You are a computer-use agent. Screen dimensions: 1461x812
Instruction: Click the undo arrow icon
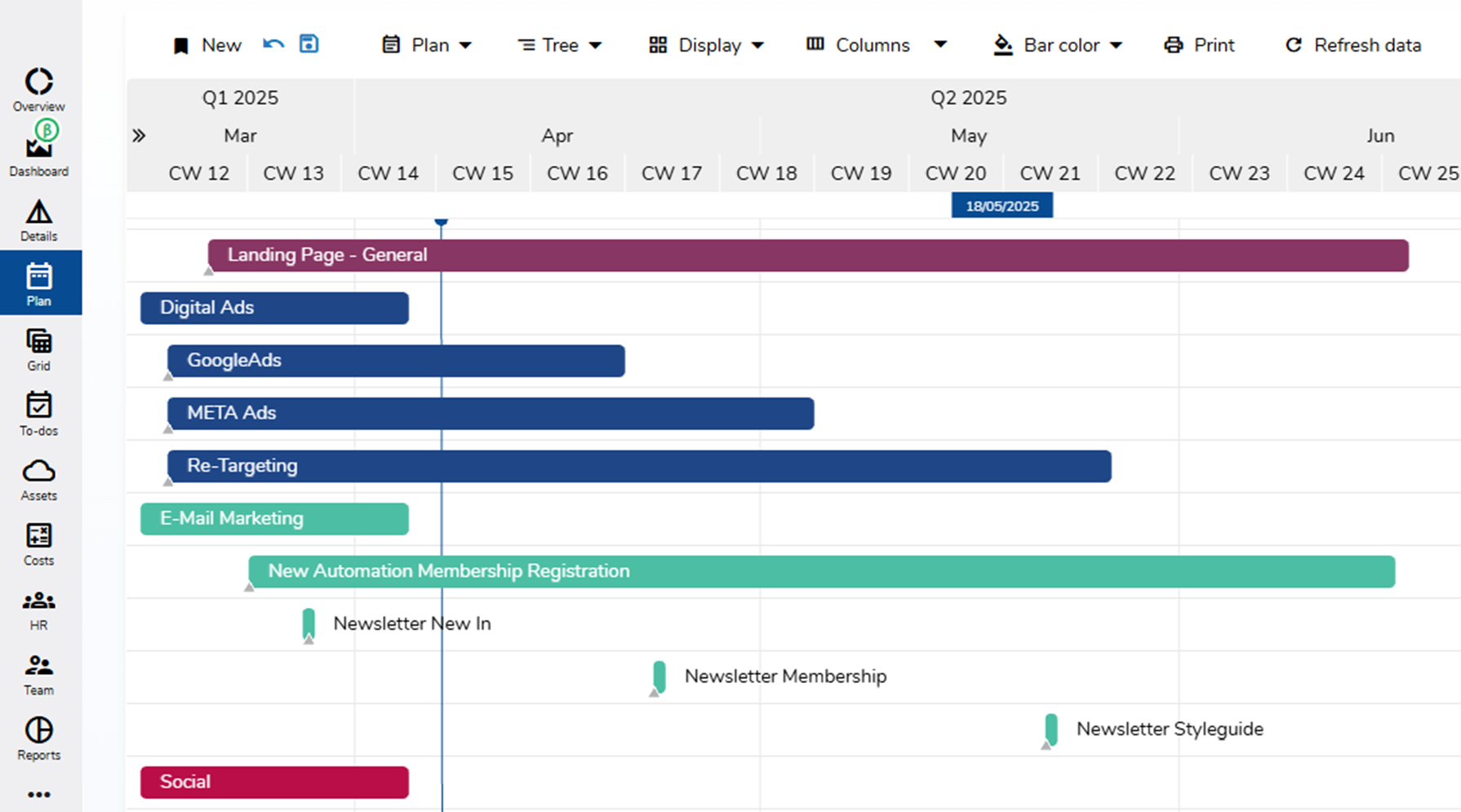(x=273, y=44)
